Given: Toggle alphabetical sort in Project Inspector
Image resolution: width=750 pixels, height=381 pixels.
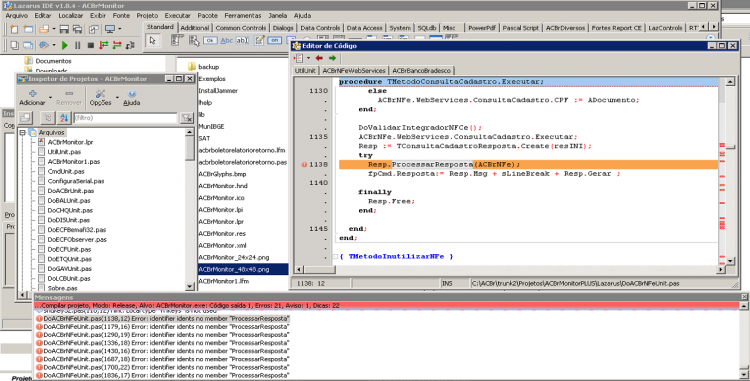Looking at the screenshot, I should [64, 118].
